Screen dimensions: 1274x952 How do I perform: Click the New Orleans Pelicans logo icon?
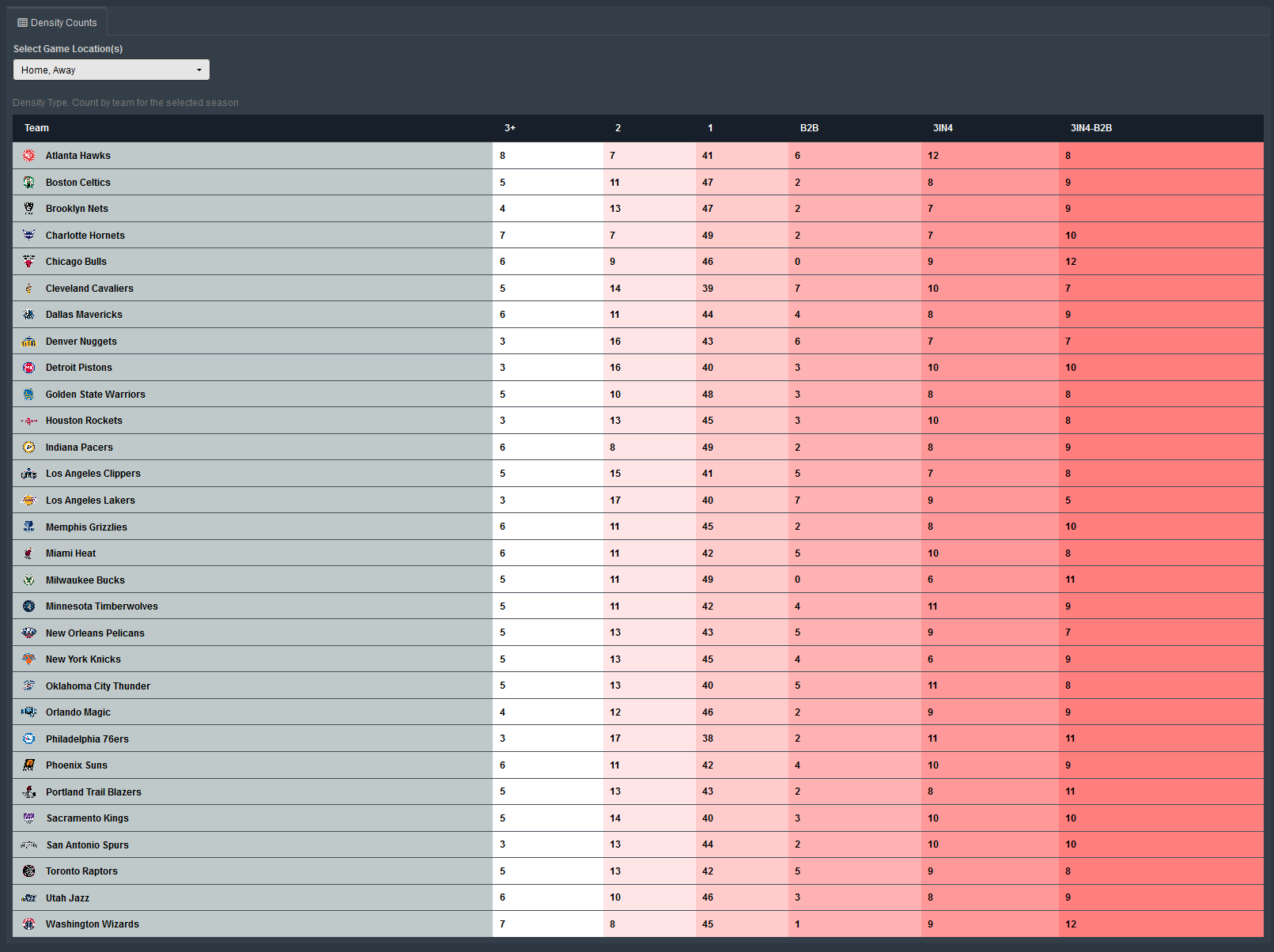(x=29, y=633)
